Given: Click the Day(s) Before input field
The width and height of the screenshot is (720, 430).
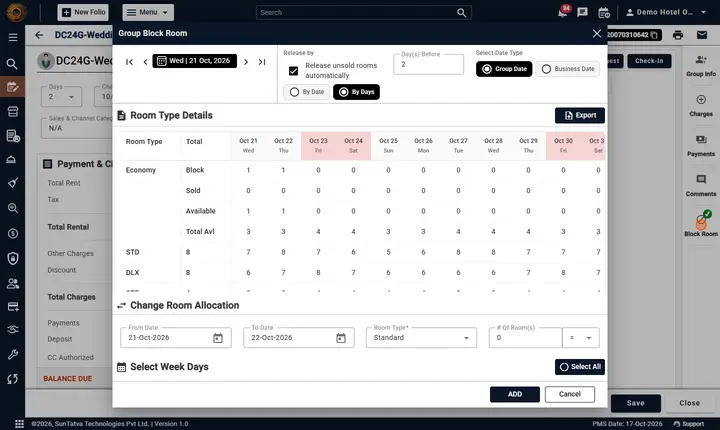Looking at the screenshot, I should 428,64.
